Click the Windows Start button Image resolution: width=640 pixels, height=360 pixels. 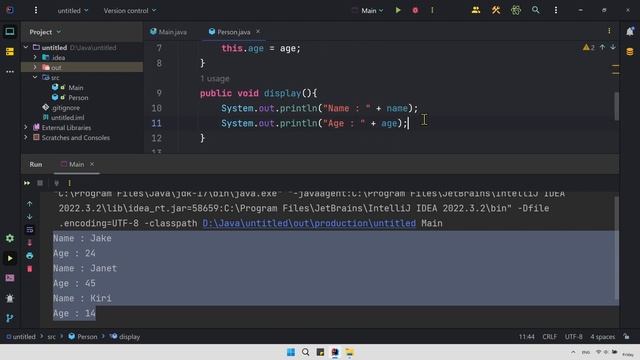pyautogui.click(x=291, y=352)
